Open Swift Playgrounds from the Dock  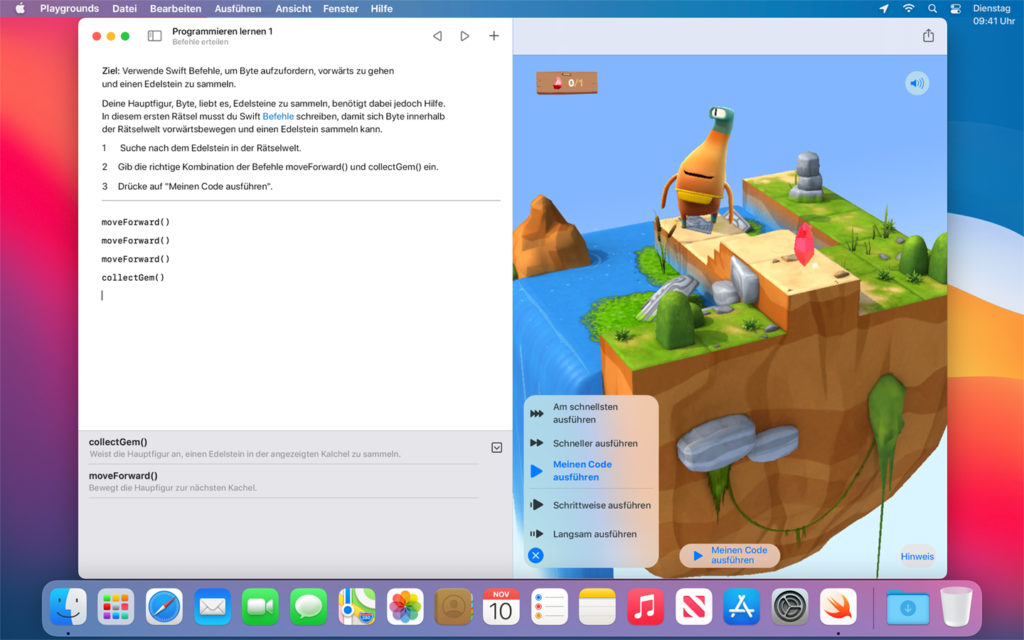click(838, 607)
